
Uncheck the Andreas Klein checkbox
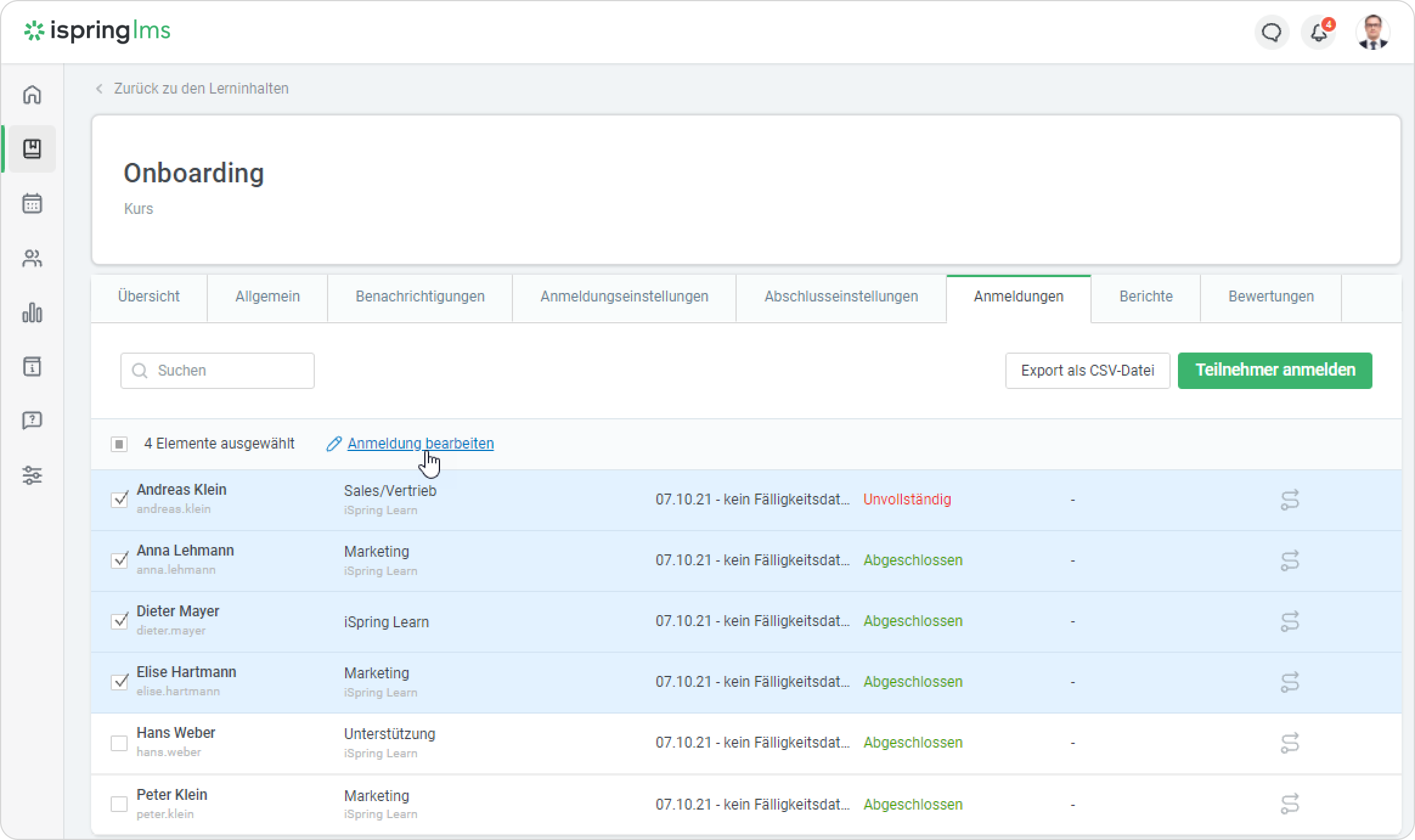[x=120, y=500]
